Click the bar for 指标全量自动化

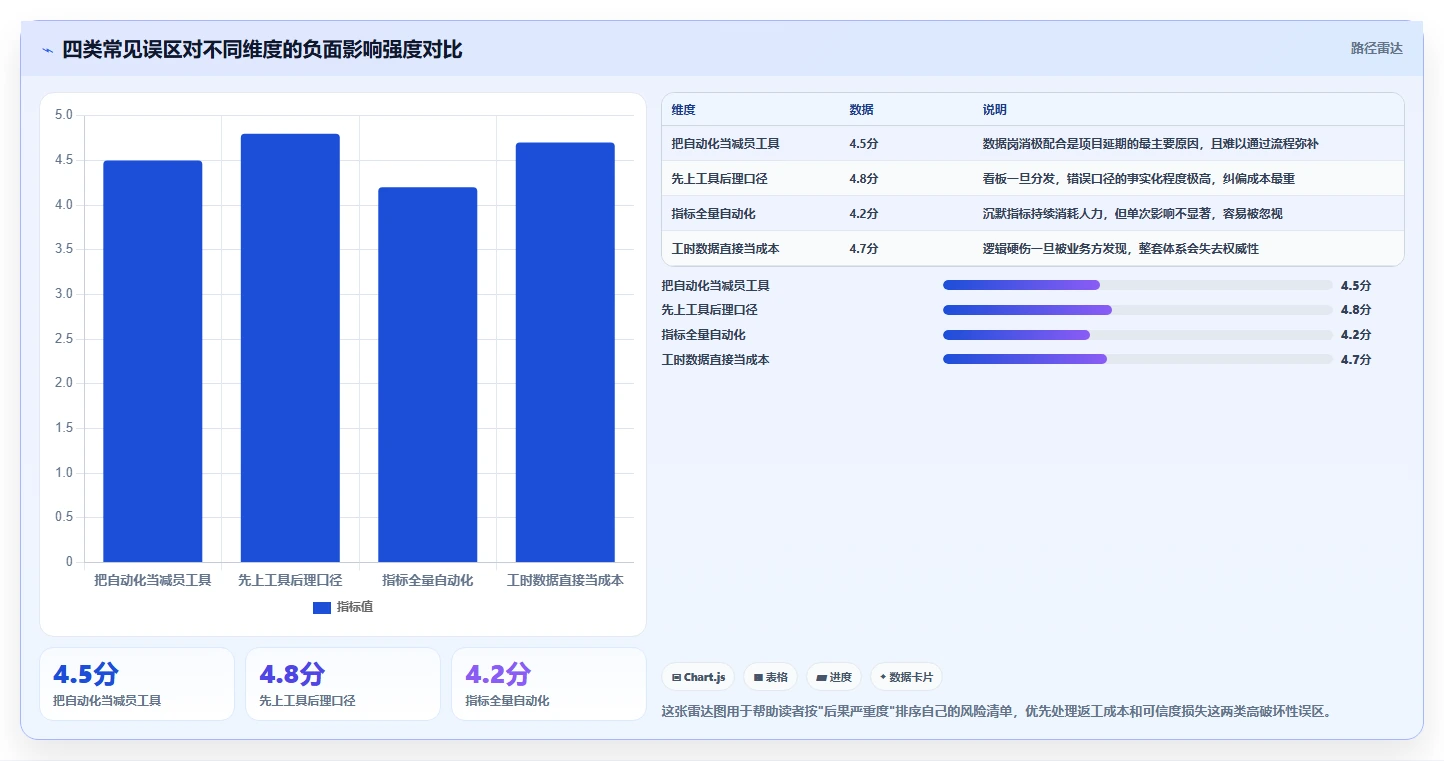(x=428, y=375)
